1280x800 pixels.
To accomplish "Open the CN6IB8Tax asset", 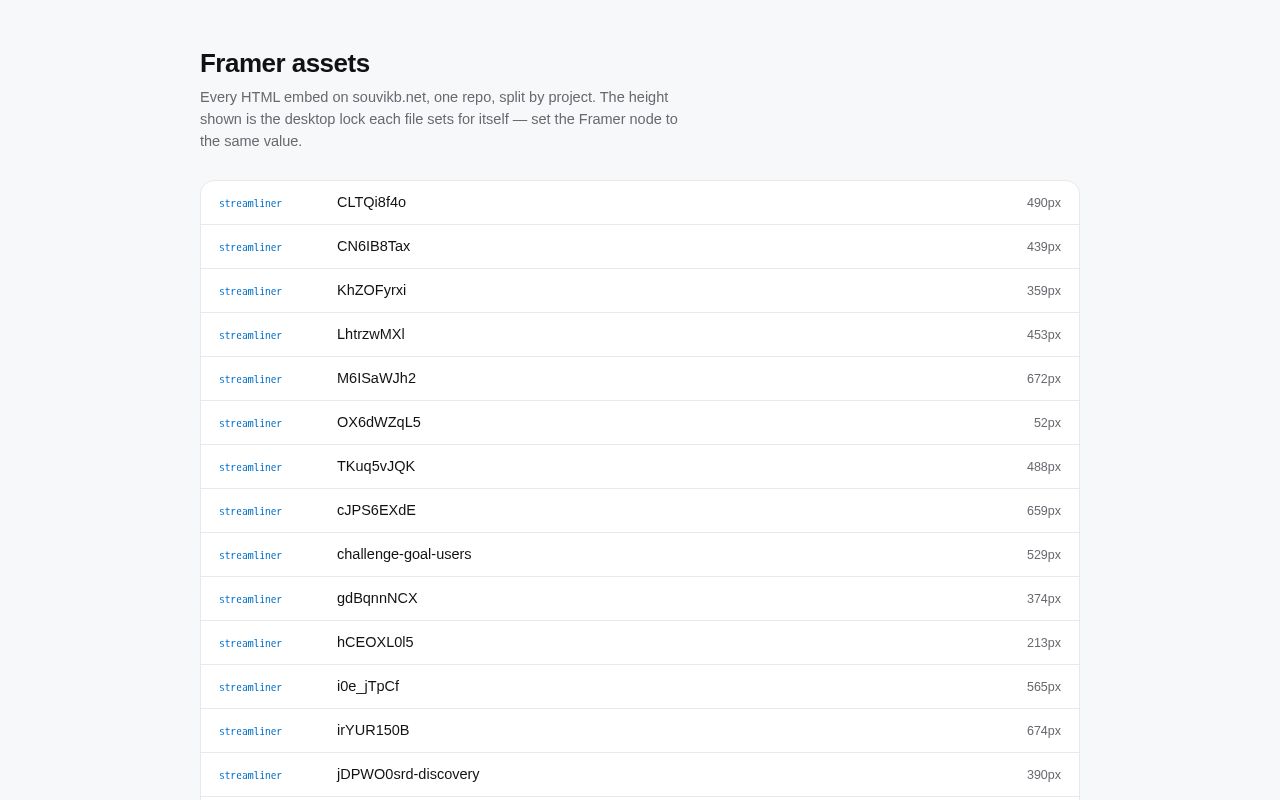I will click(x=640, y=247).
